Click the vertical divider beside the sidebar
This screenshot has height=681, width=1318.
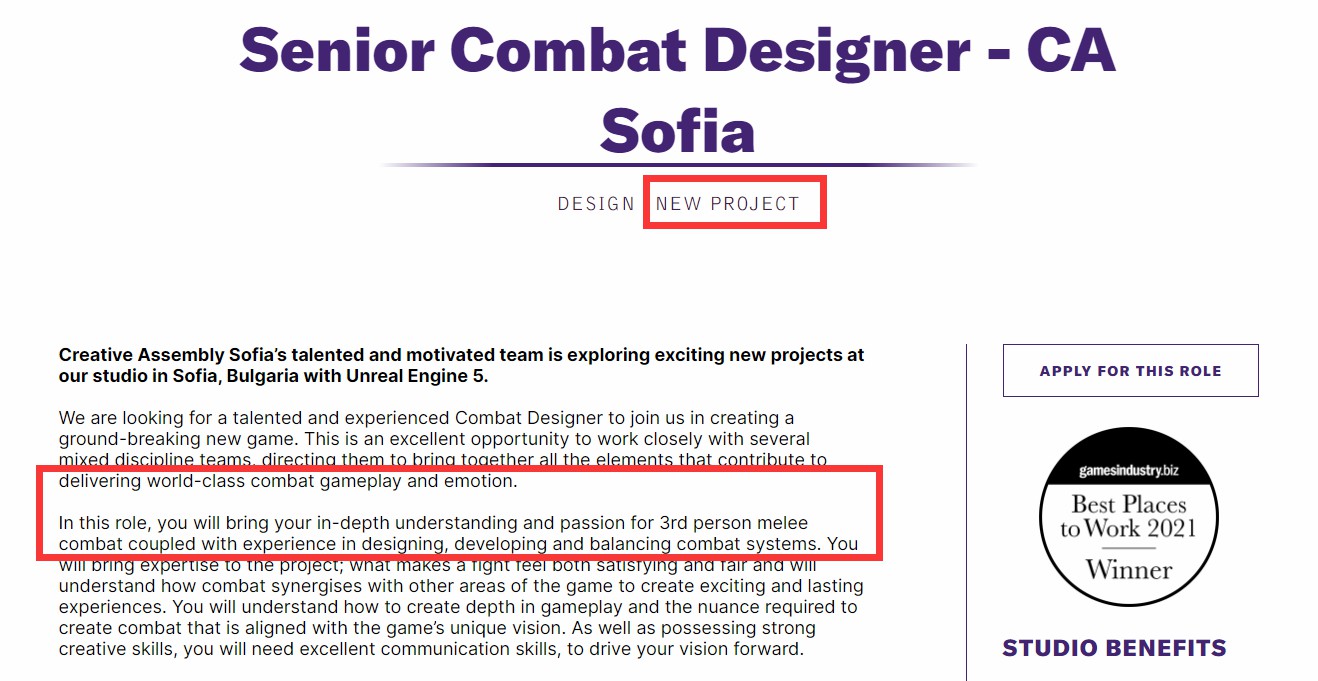point(967,512)
